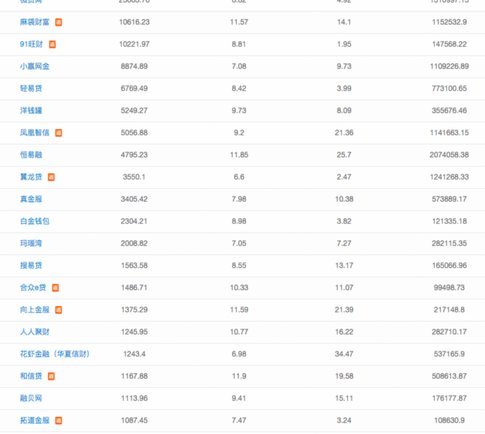Click the balance 99498.73 in 合众e贷 row
The width and height of the screenshot is (485, 434).
(x=449, y=288)
